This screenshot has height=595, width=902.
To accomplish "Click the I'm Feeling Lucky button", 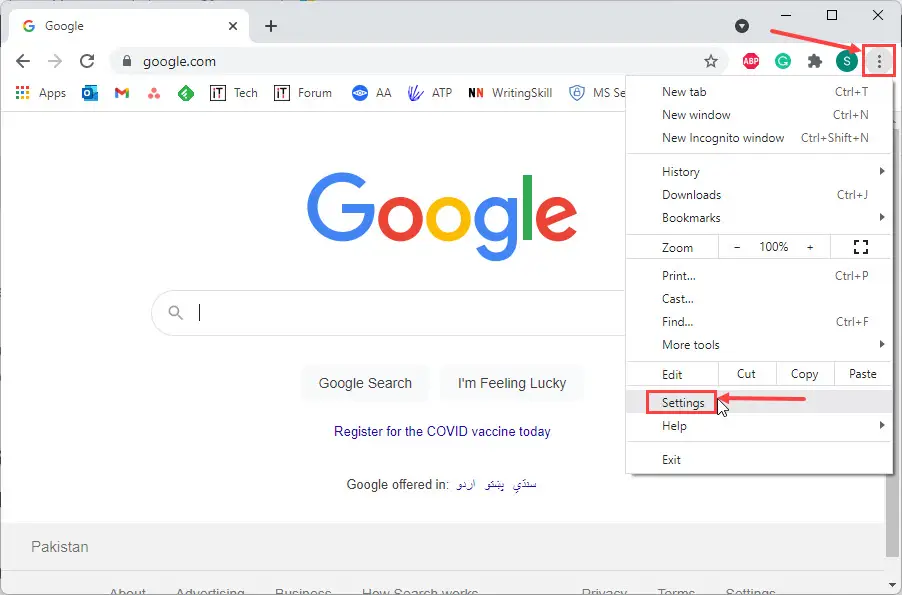I will 512,383.
